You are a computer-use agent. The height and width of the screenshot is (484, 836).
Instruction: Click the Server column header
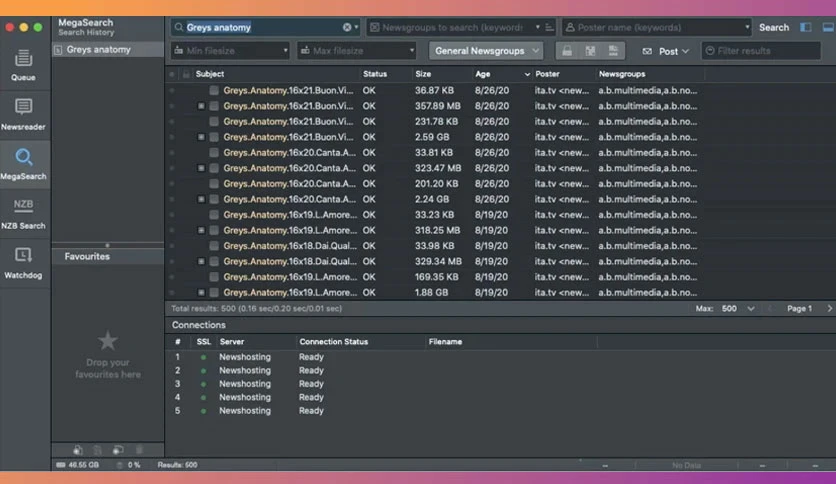[232, 342]
